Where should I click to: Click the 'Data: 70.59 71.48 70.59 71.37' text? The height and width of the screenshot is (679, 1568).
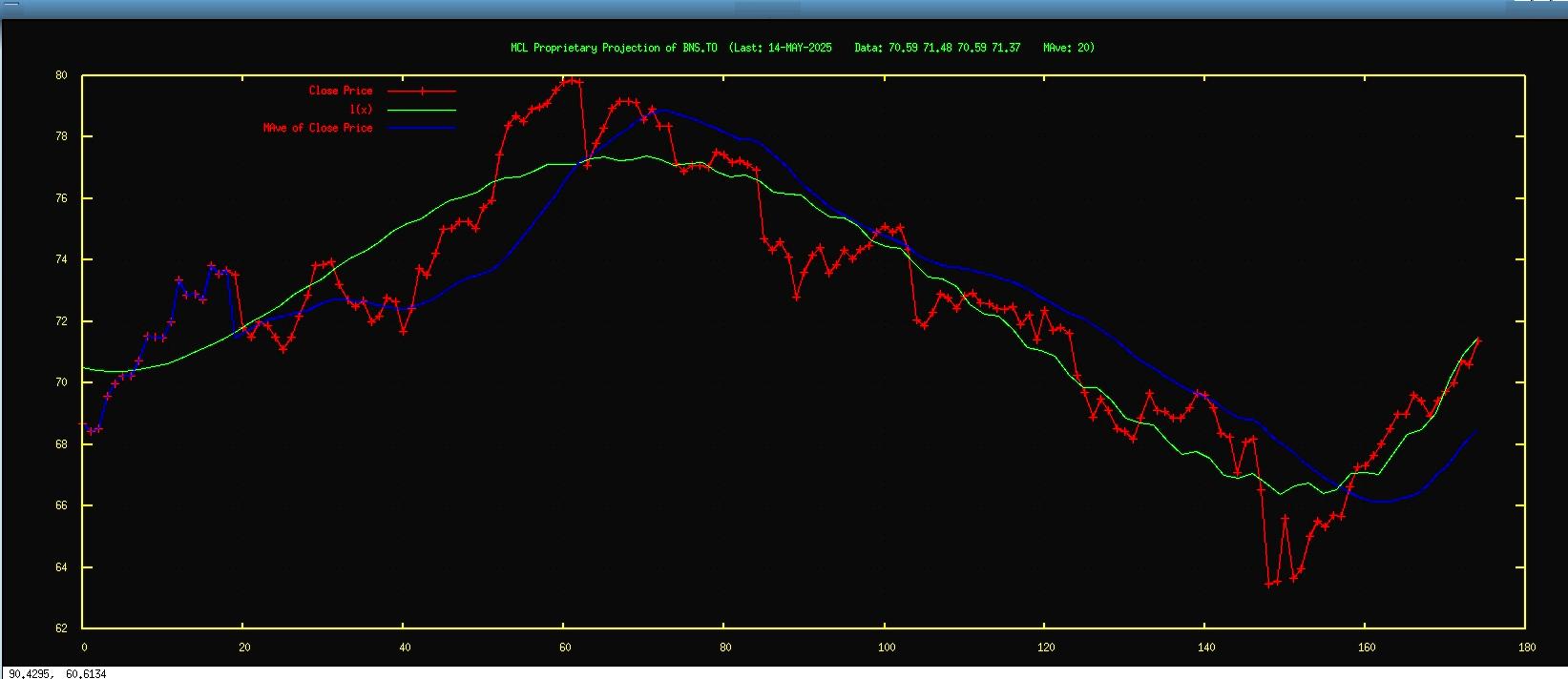937,48
